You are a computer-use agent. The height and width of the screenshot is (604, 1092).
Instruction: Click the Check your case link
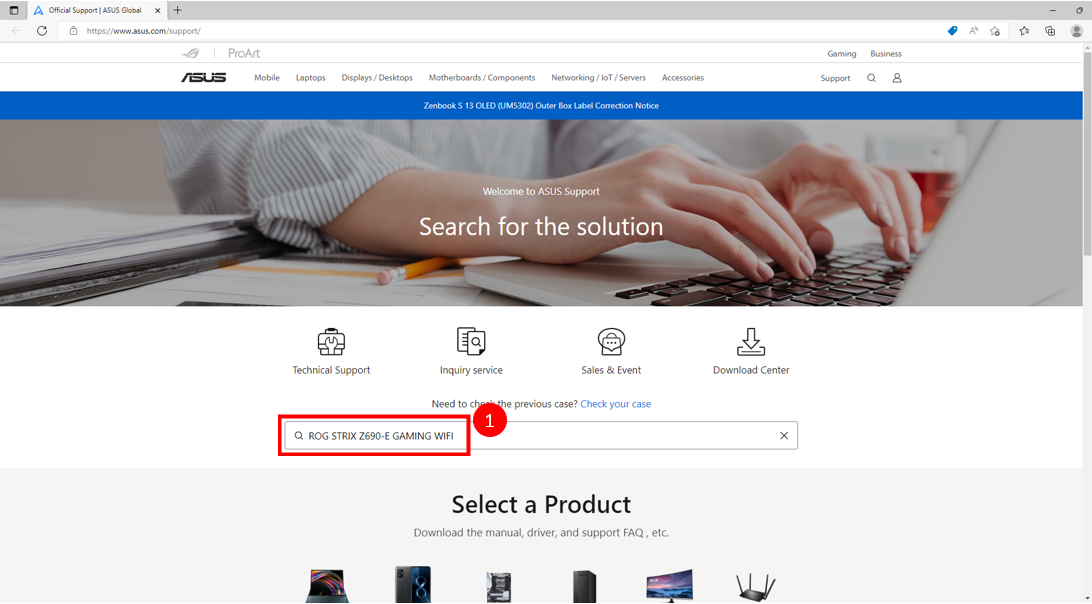pos(616,403)
